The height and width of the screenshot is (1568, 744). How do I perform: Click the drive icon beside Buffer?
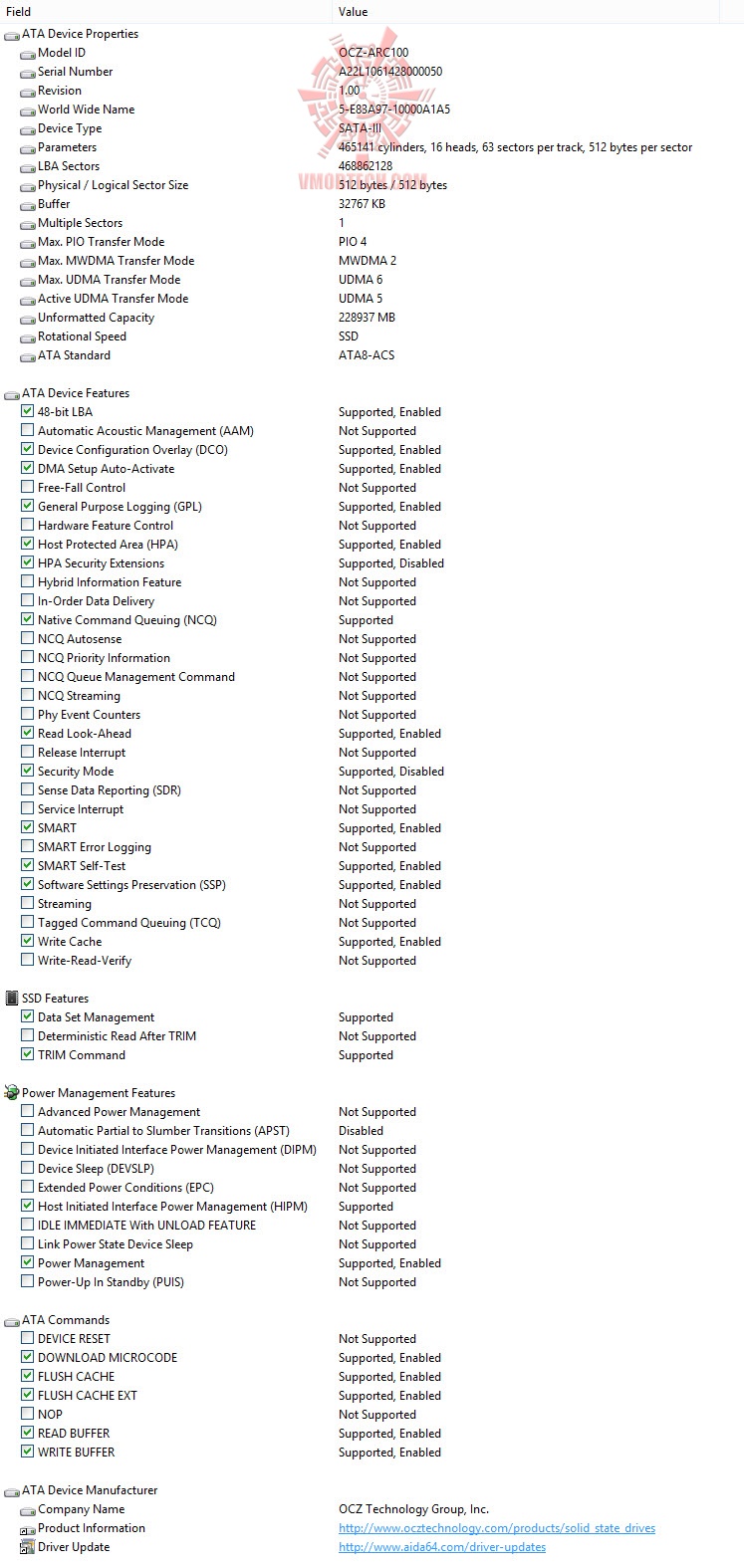point(28,204)
